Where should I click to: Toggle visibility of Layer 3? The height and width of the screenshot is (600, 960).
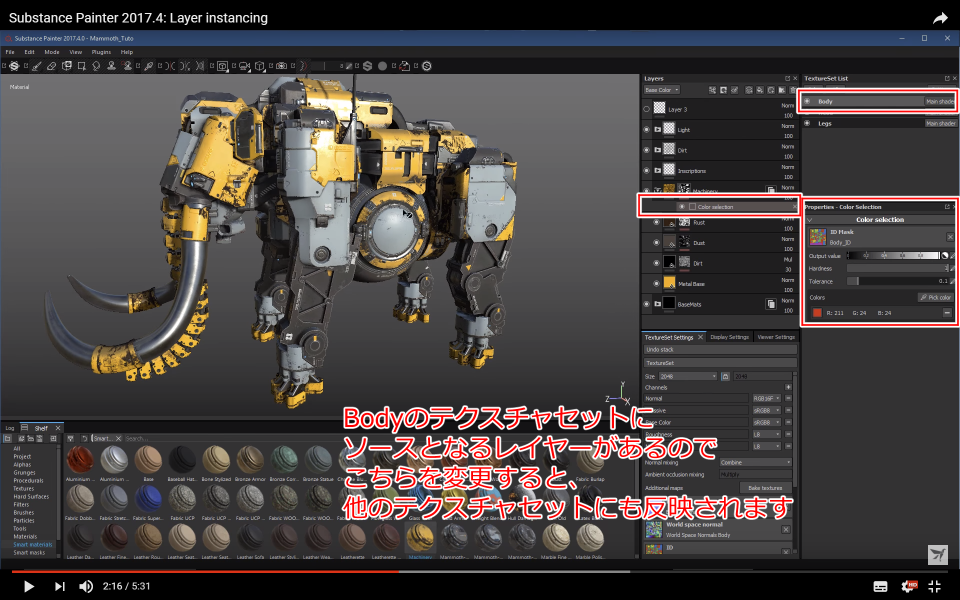point(647,110)
